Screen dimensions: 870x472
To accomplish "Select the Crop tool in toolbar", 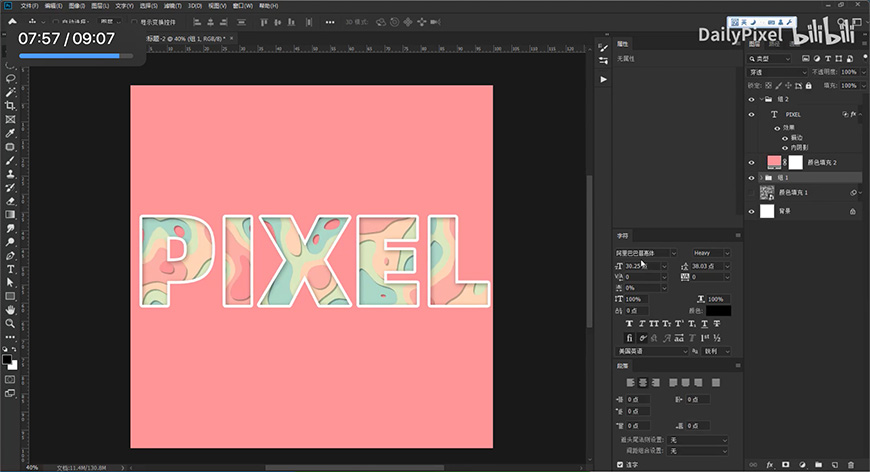I will click(10, 106).
